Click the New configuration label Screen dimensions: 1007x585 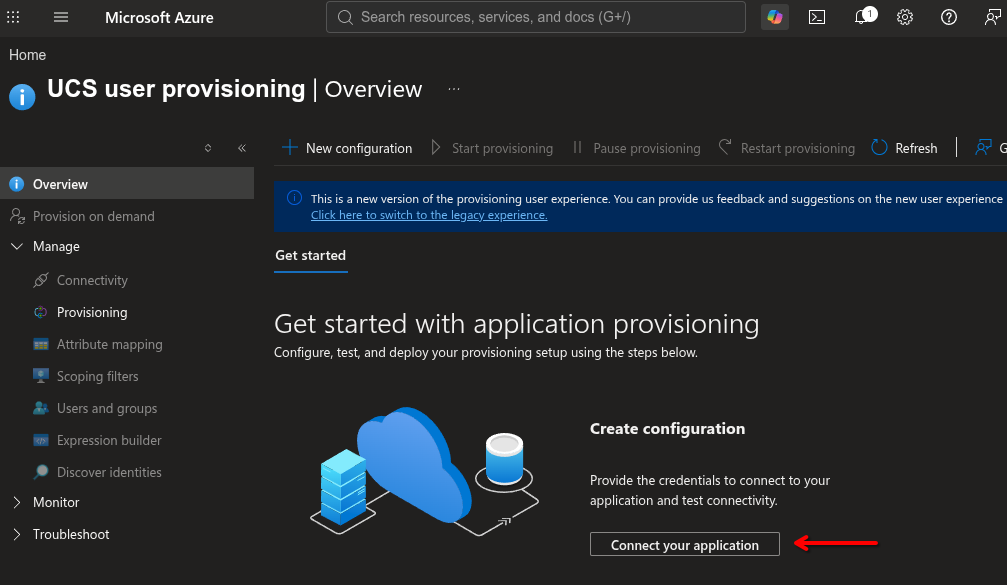(359, 148)
